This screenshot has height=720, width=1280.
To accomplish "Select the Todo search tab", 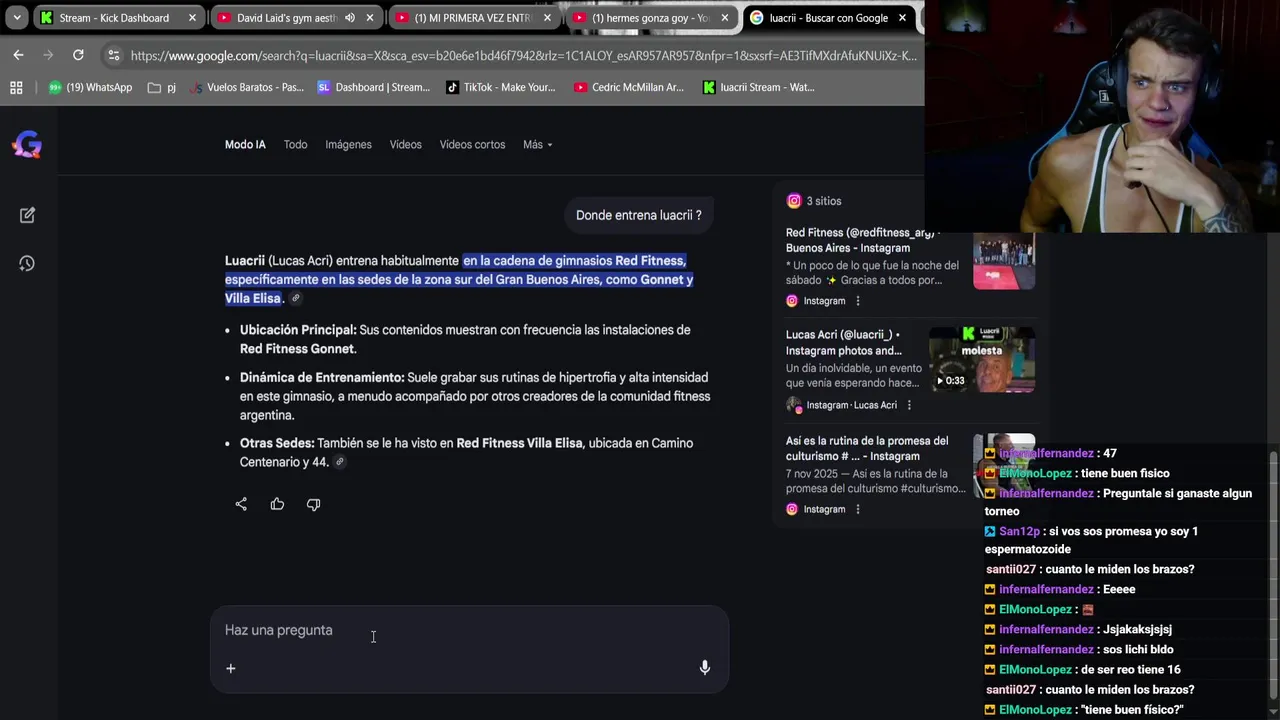I will point(295,144).
